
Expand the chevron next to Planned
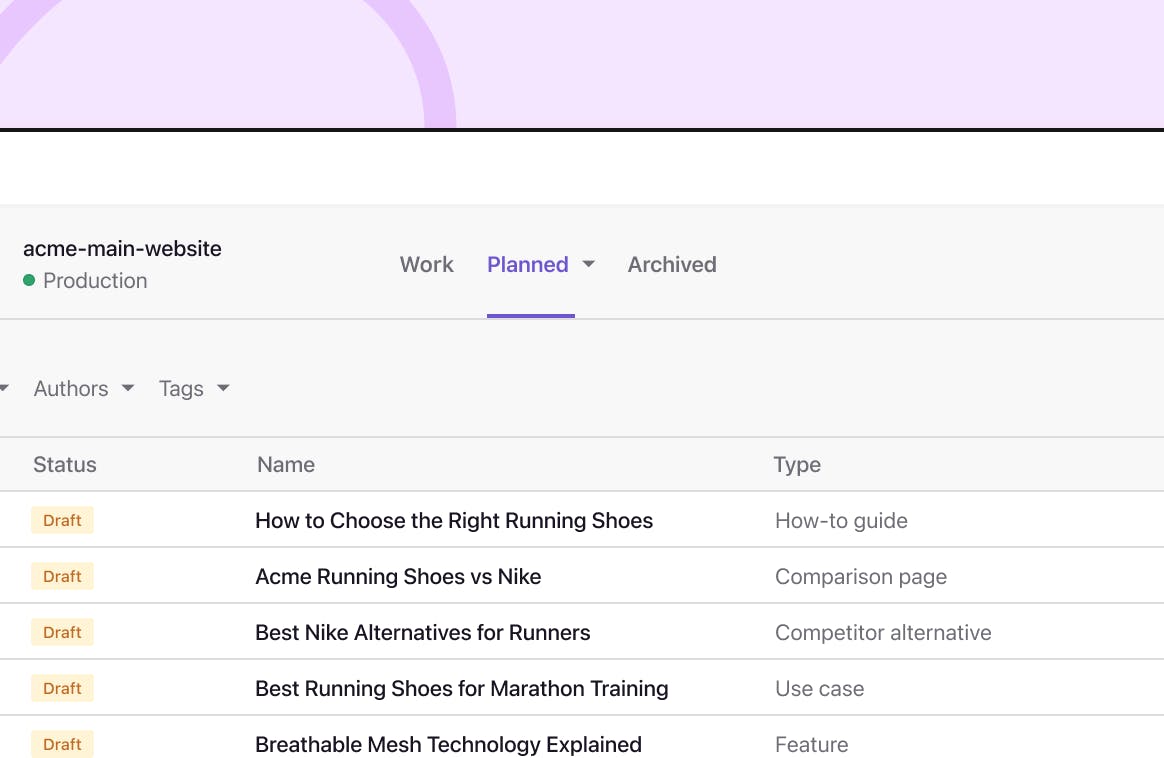click(589, 264)
